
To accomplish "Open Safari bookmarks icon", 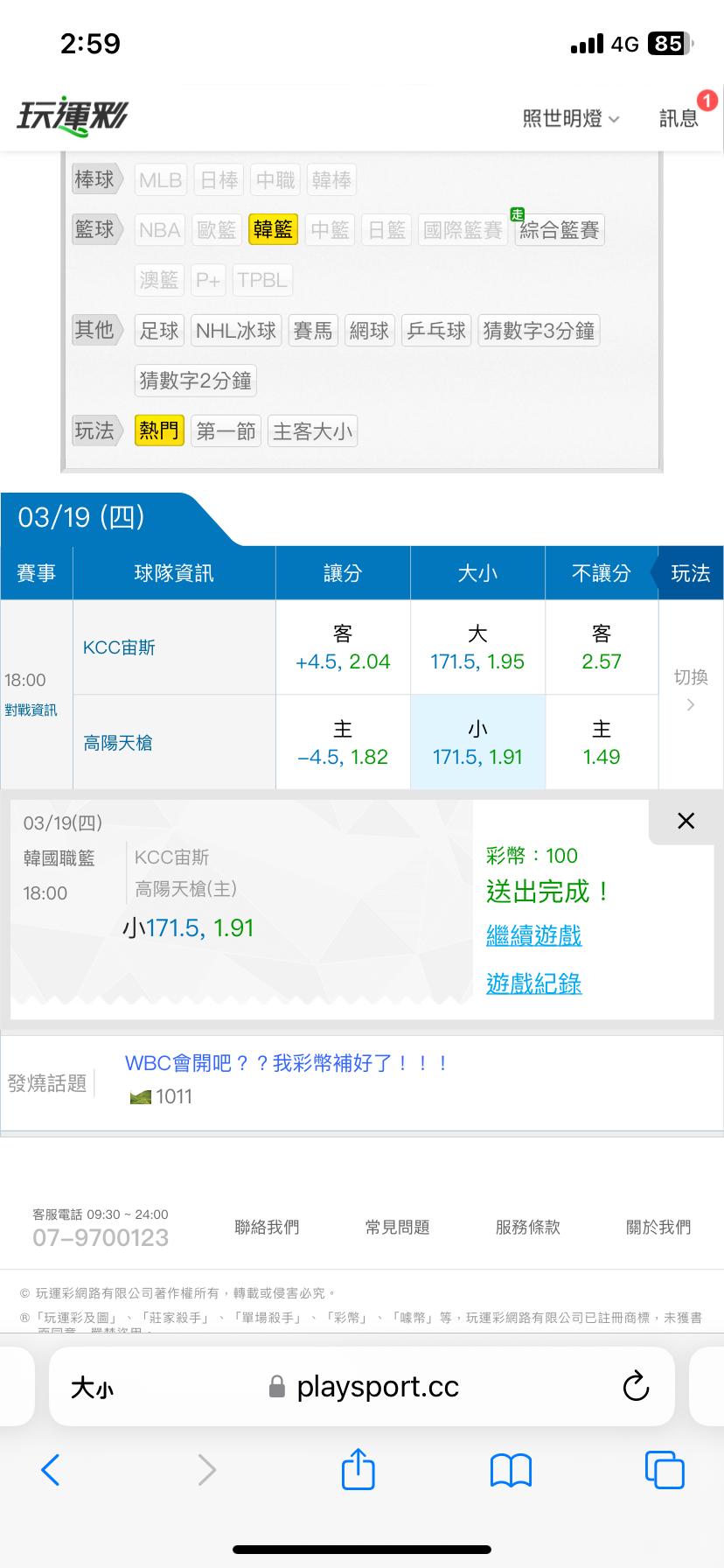I will [512, 1470].
